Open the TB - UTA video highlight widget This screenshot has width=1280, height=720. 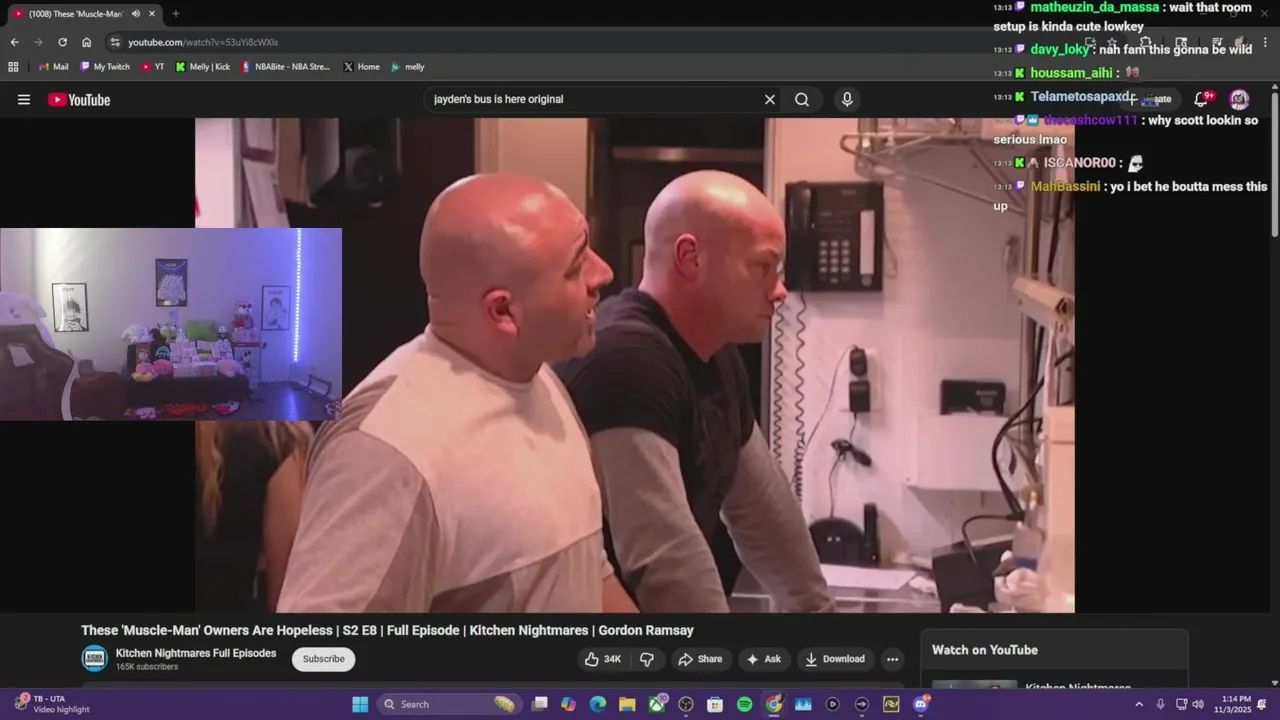(x=52, y=704)
